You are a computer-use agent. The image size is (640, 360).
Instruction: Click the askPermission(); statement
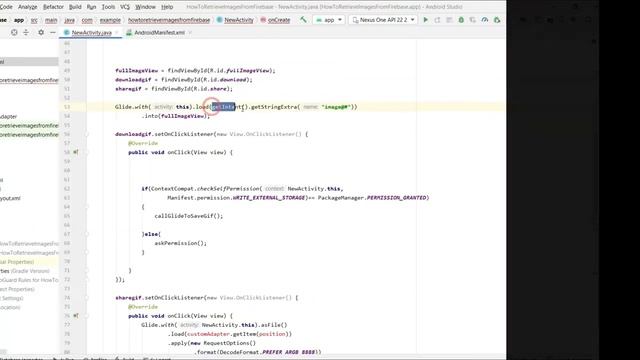point(180,243)
